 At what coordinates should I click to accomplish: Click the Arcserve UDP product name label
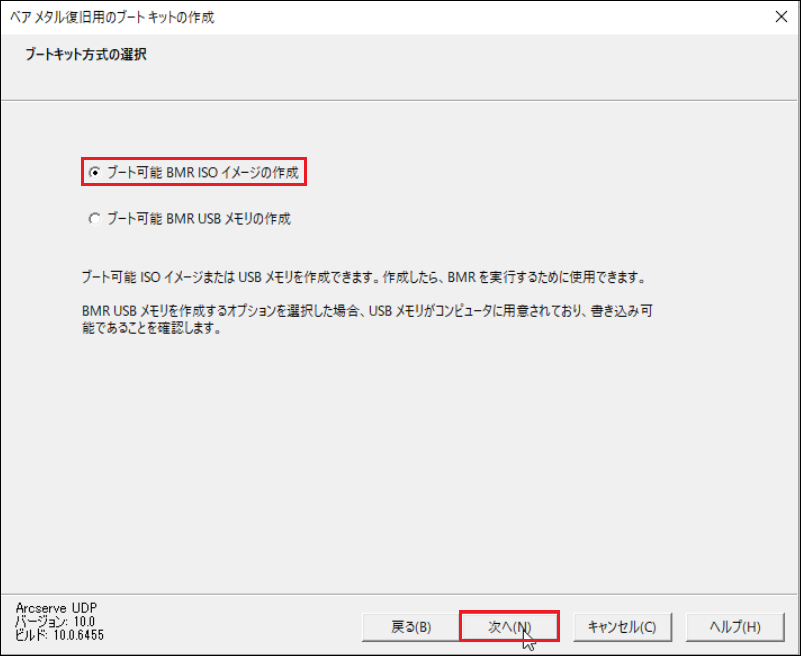[x=56, y=608]
